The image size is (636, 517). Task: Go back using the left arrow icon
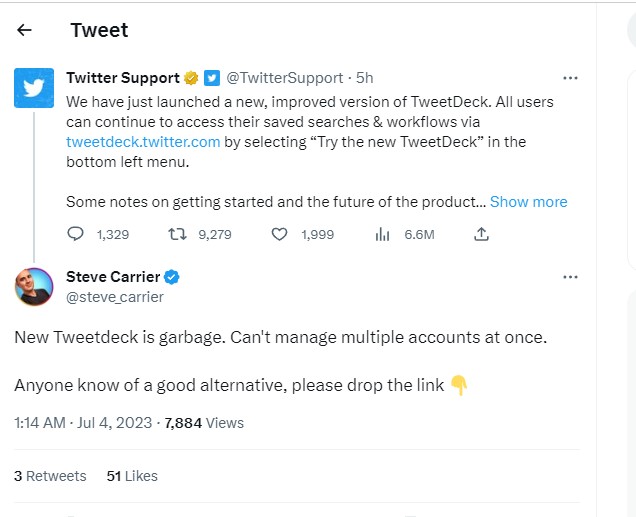coord(24,30)
